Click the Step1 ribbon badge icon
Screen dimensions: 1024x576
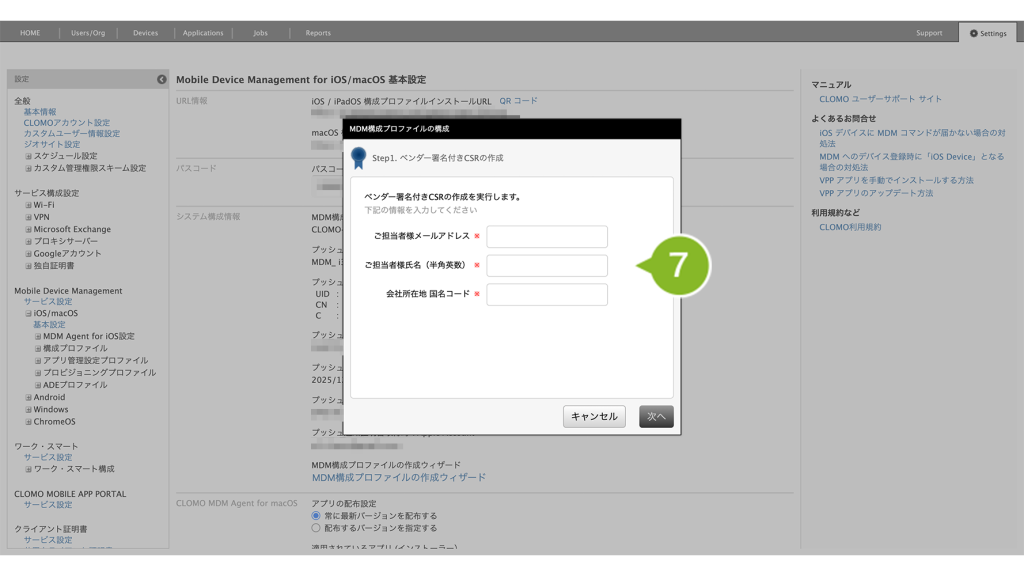pyautogui.click(x=359, y=157)
